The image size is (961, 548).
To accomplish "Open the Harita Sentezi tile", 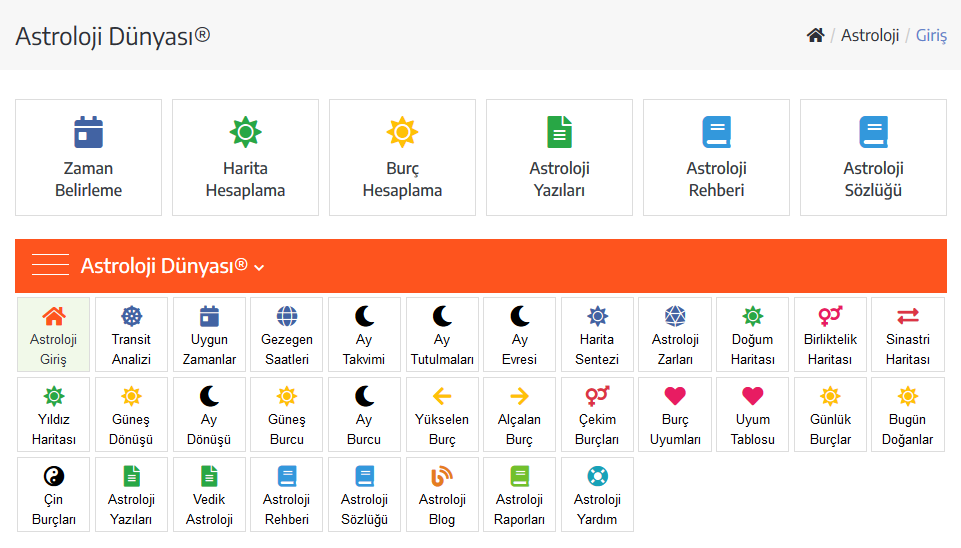I will point(597,335).
